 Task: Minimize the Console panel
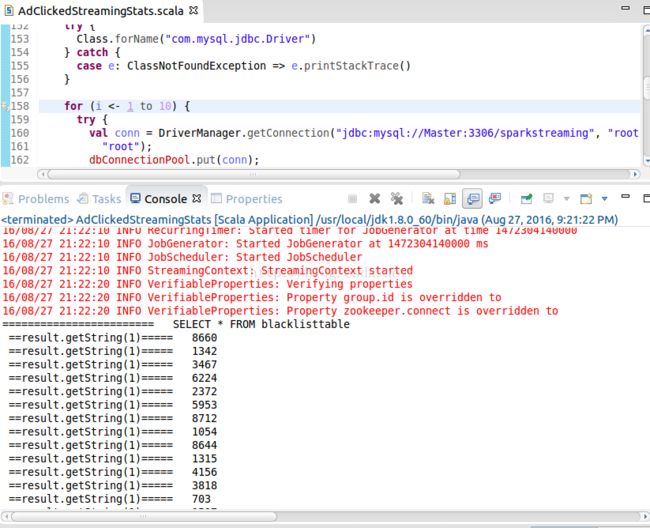626,196
